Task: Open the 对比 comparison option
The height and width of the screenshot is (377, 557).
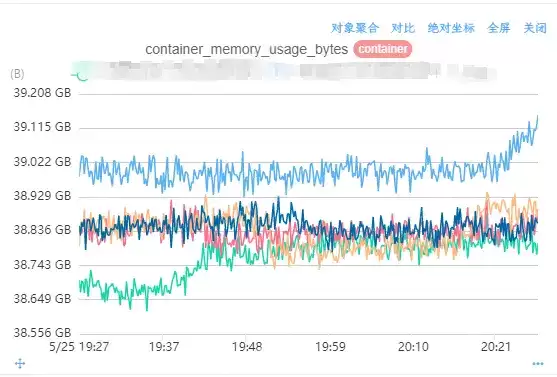Action: pyautogui.click(x=403, y=28)
